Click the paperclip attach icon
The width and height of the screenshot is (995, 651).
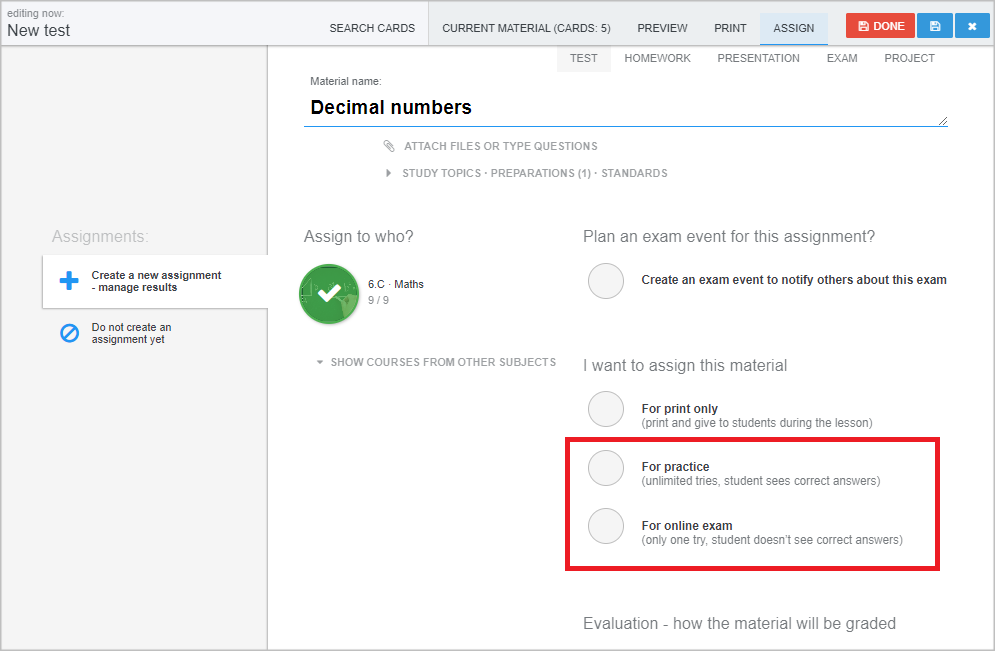pyautogui.click(x=389, y=146)
